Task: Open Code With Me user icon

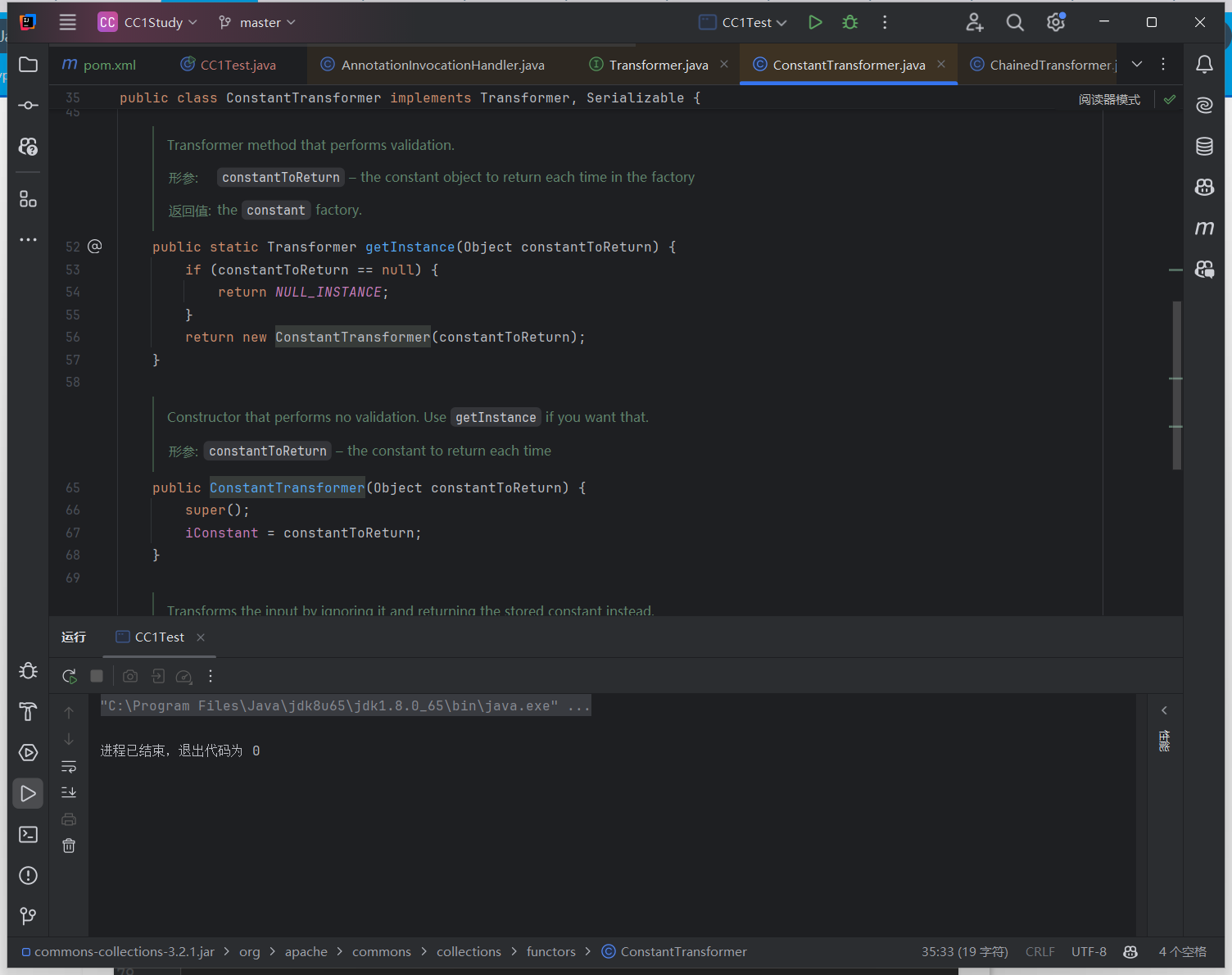Action: coord(974,23)
